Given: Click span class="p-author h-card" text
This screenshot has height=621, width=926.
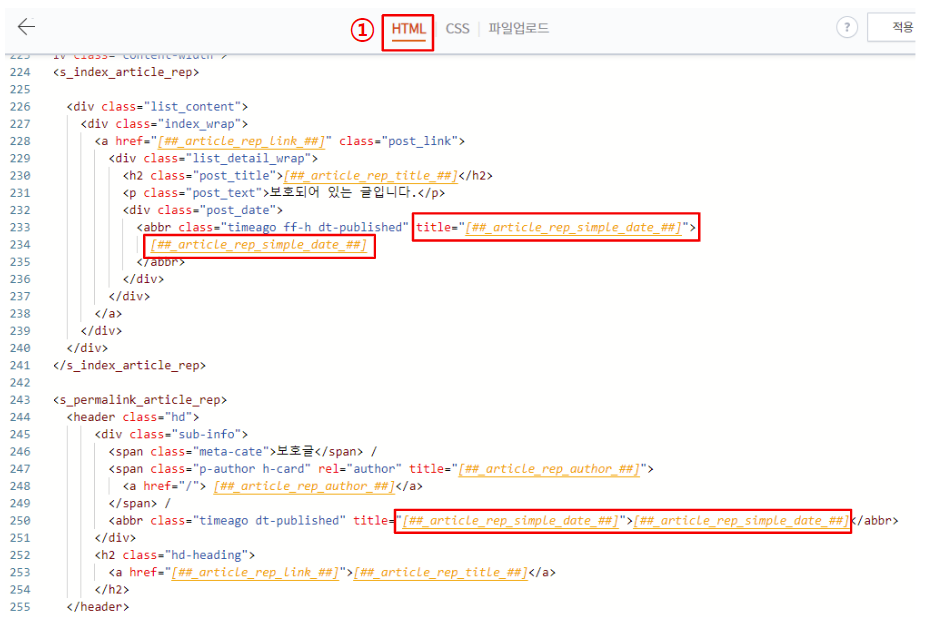Looking at the screenshot, I should click(x=209, y=469).
